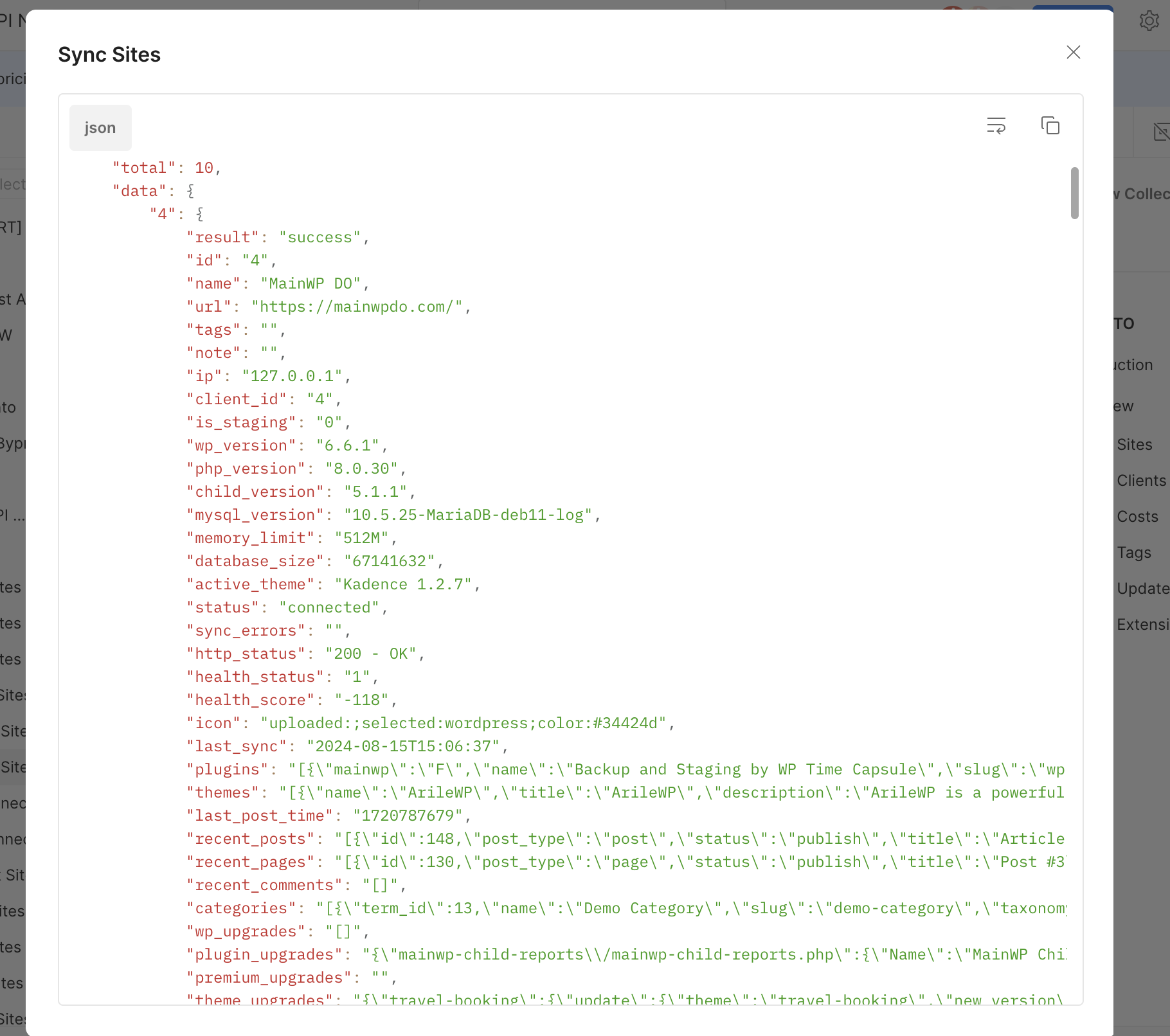
Task: Go to Costs in the right sidebar
Action: [x=1137, y=517]
